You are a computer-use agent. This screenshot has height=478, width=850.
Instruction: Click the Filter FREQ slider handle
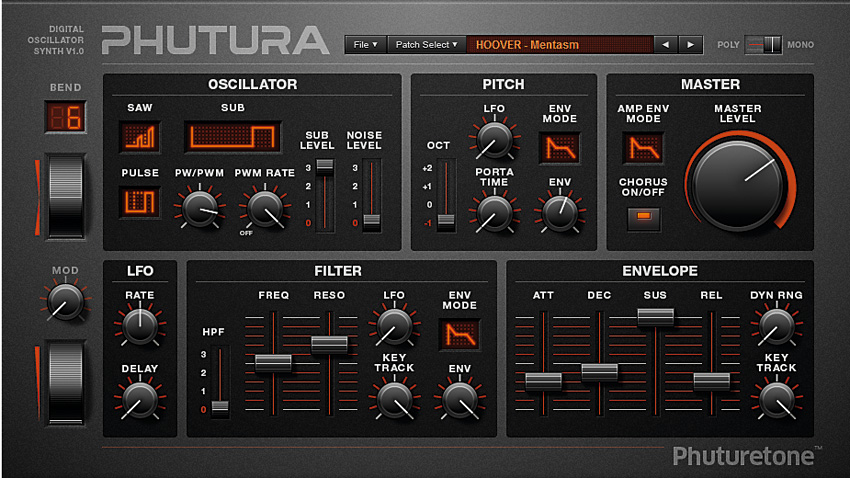tap(273, 363)
